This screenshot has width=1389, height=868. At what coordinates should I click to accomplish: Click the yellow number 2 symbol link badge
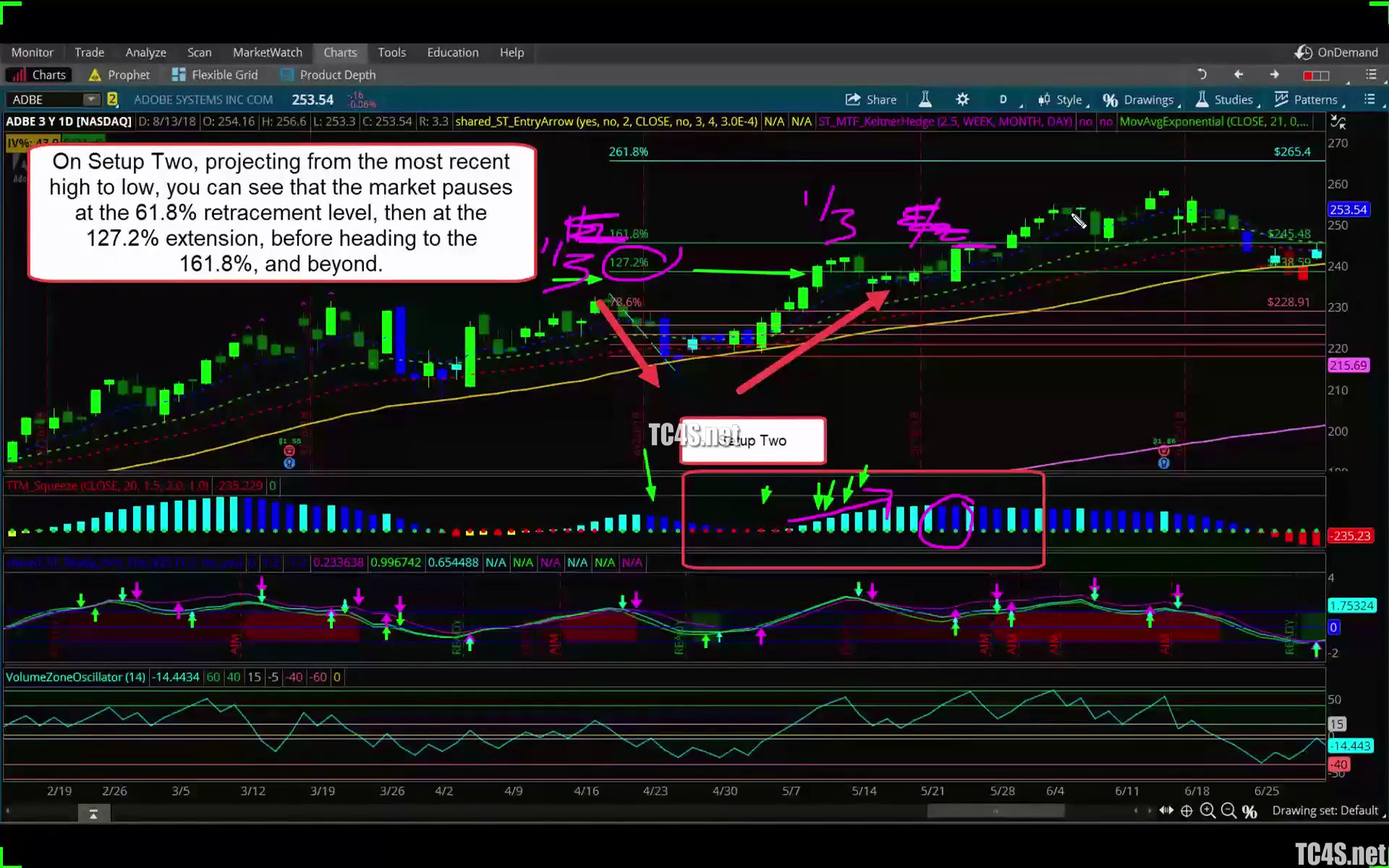pos(112,99)
